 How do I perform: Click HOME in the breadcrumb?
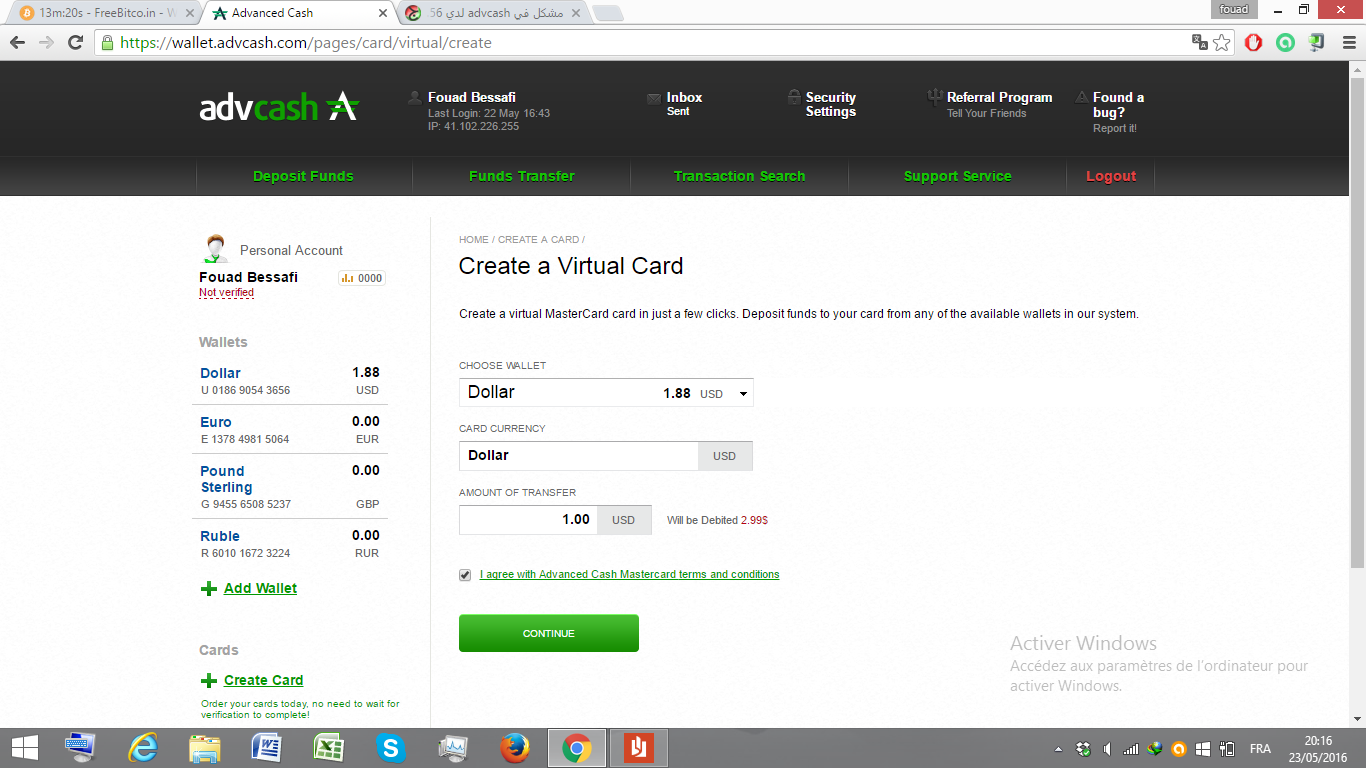click(x=474, y=240)
